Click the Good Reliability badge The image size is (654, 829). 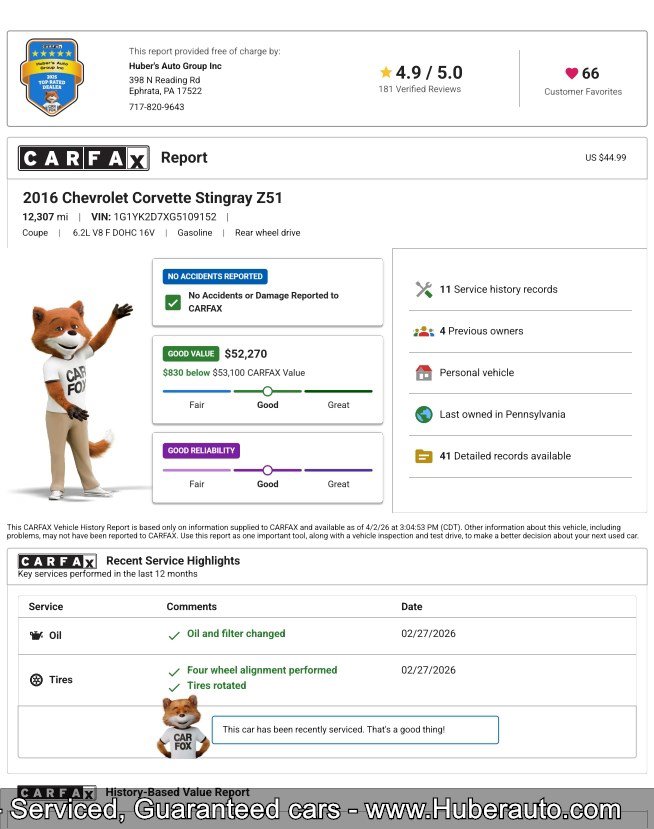(x=201, y=451)
